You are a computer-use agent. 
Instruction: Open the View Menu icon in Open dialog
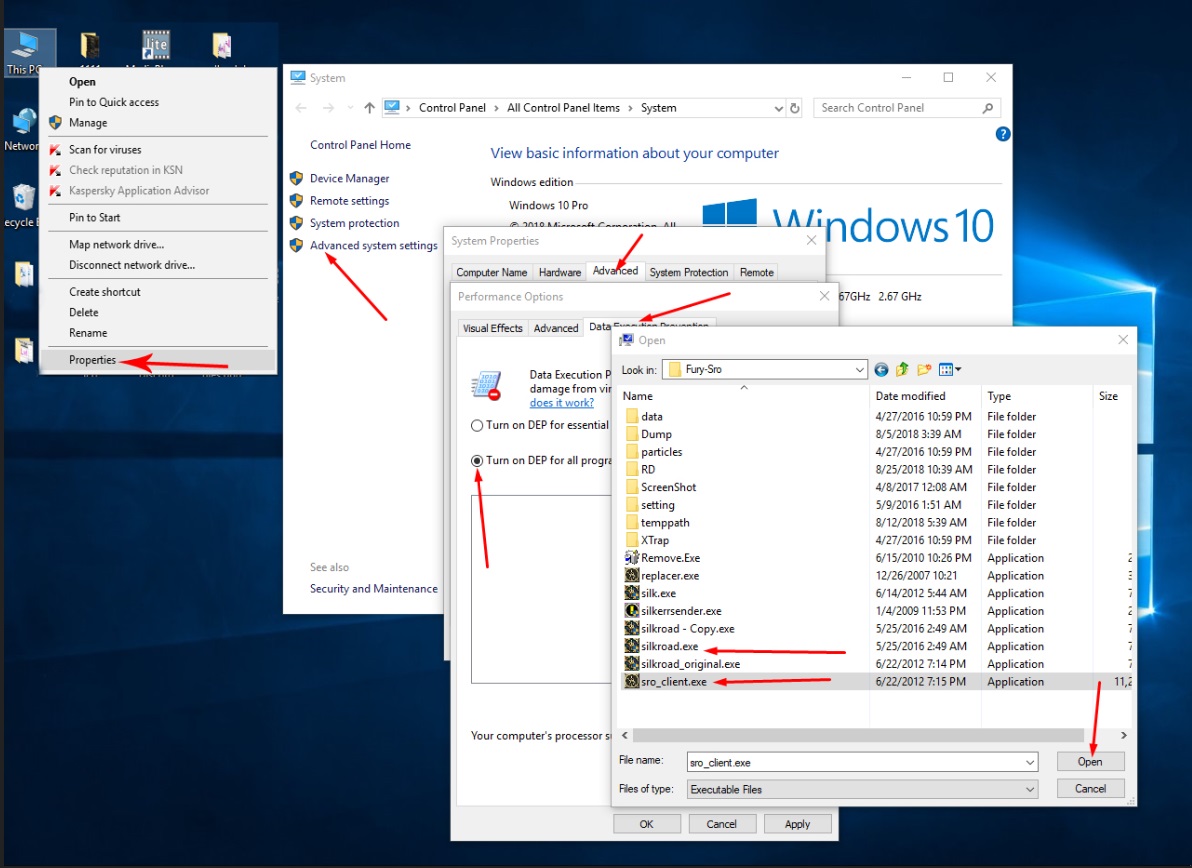click(949, 370)
